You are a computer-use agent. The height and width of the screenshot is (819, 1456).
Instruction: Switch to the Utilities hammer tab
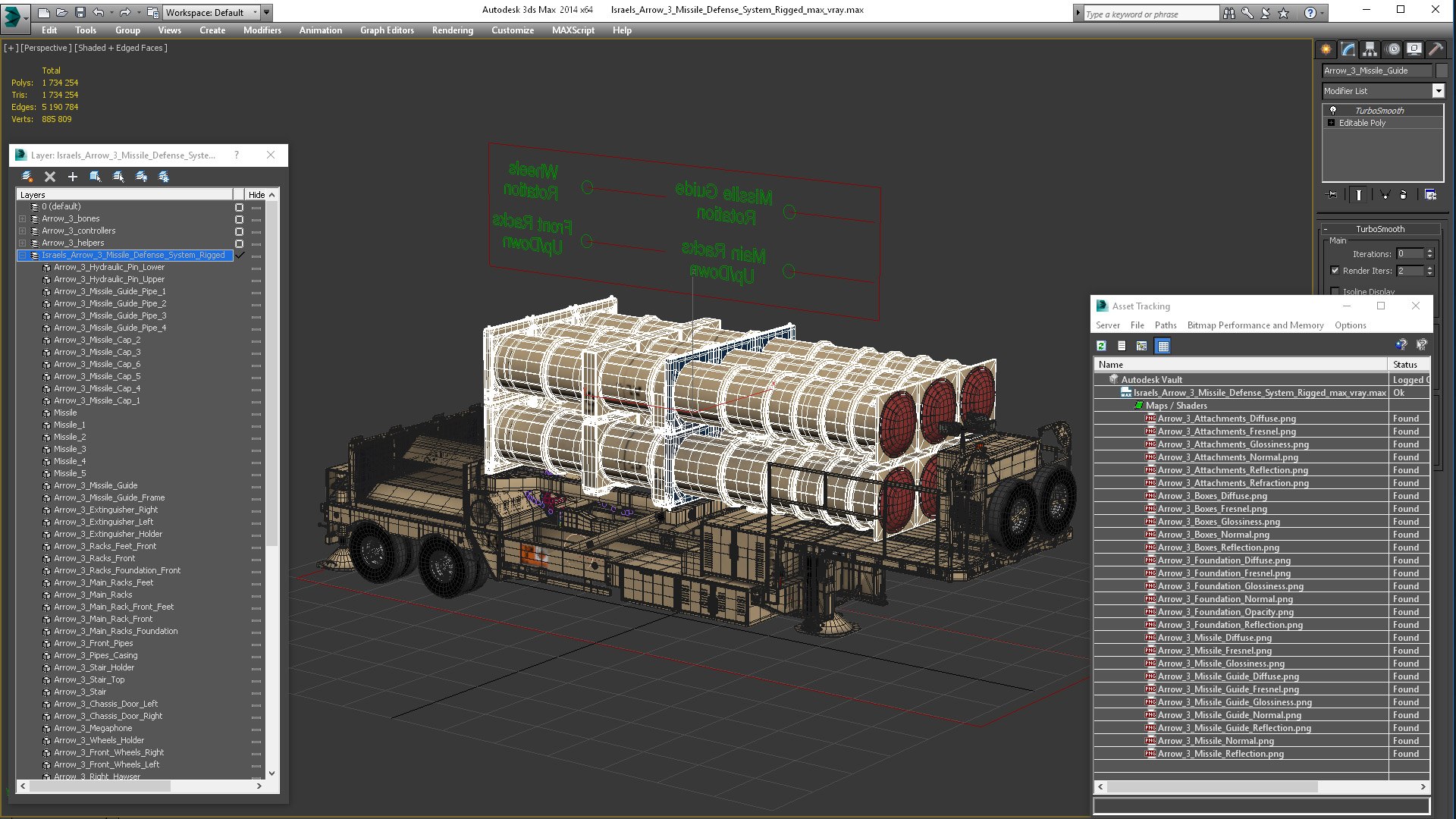pos(1436,49)
